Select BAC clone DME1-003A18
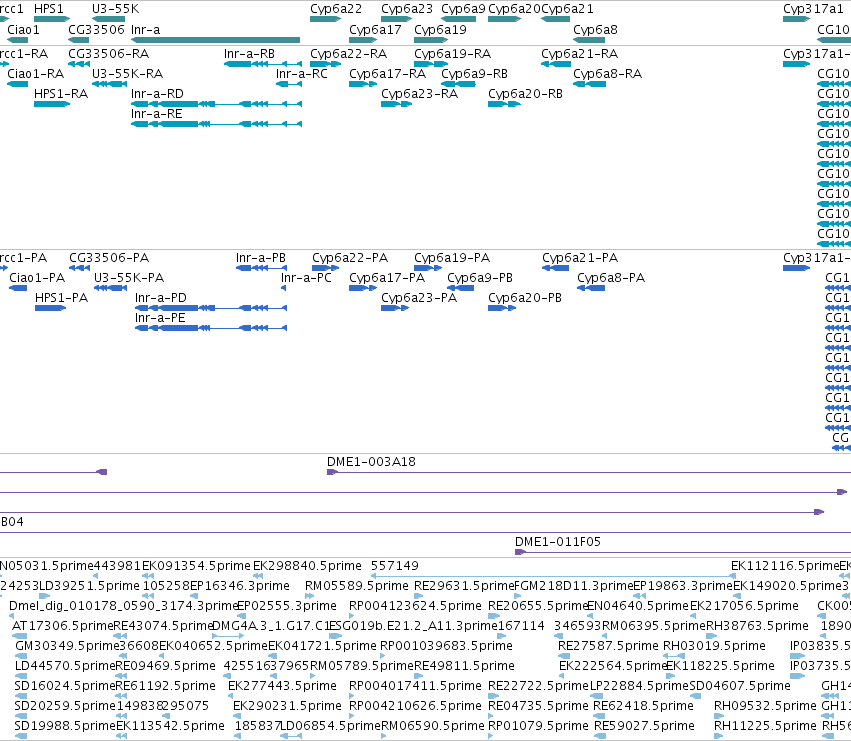 589,472
